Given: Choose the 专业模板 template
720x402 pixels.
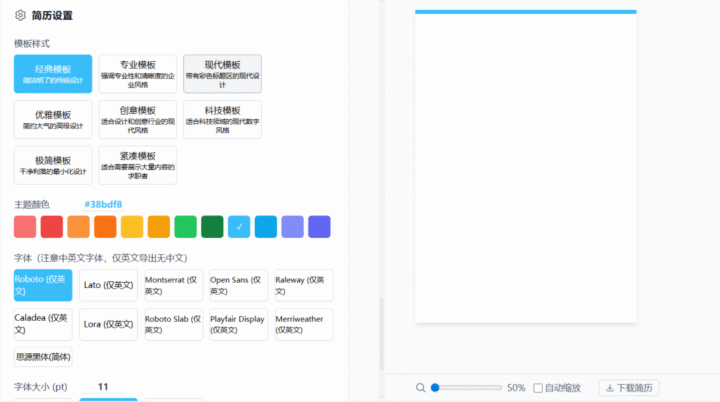Looking at the screenshot, I should pos(137,74).
